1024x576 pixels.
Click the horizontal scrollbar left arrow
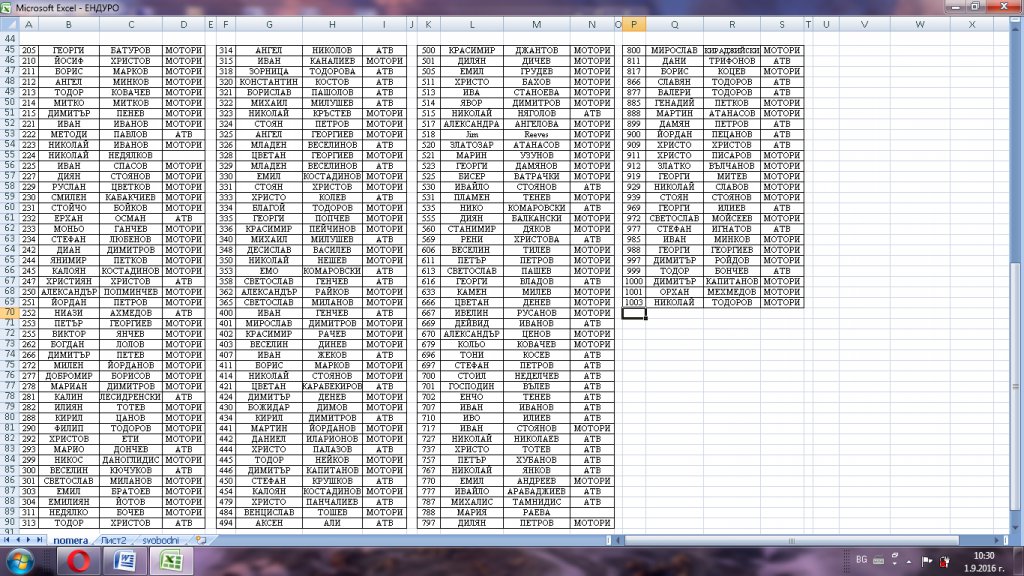coord(618,540)
